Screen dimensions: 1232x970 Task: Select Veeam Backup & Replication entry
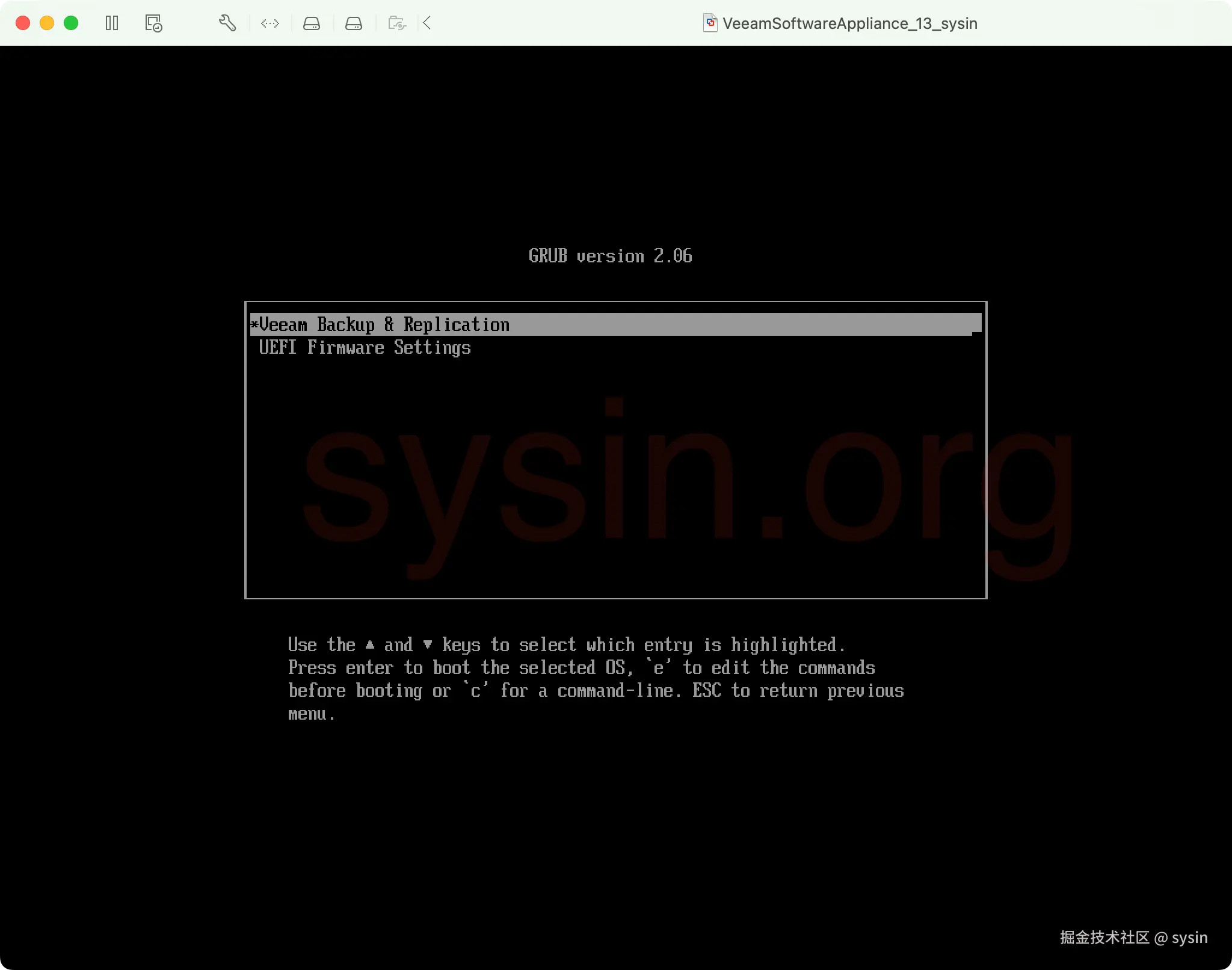click(x=384, y=325)
